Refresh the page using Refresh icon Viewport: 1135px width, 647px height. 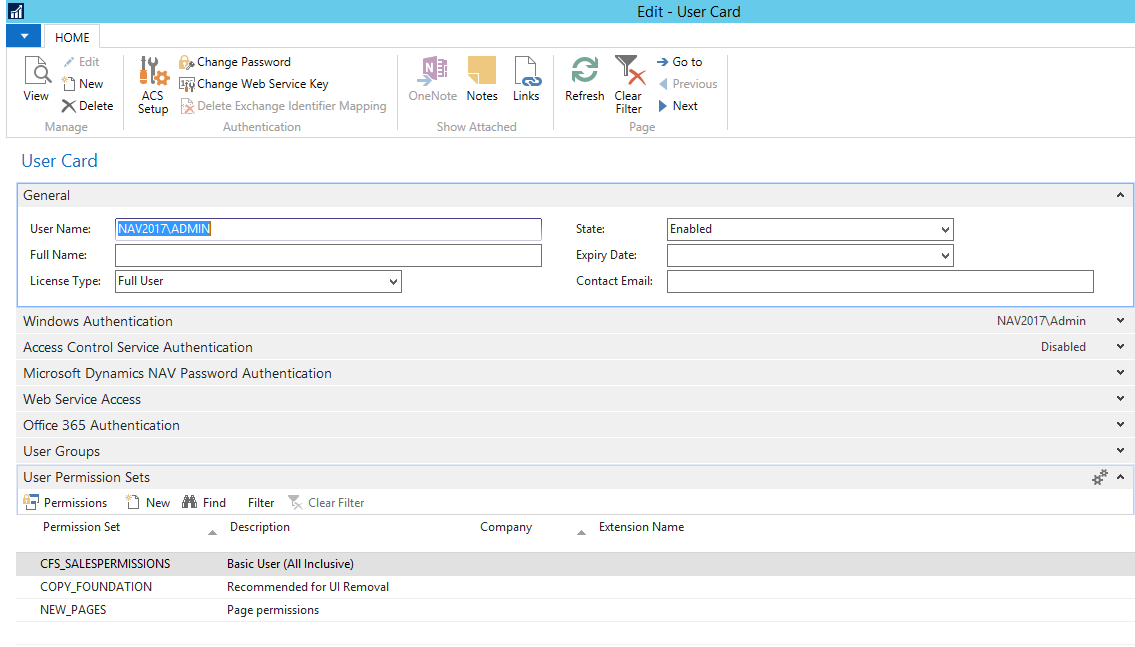point(584,79)
